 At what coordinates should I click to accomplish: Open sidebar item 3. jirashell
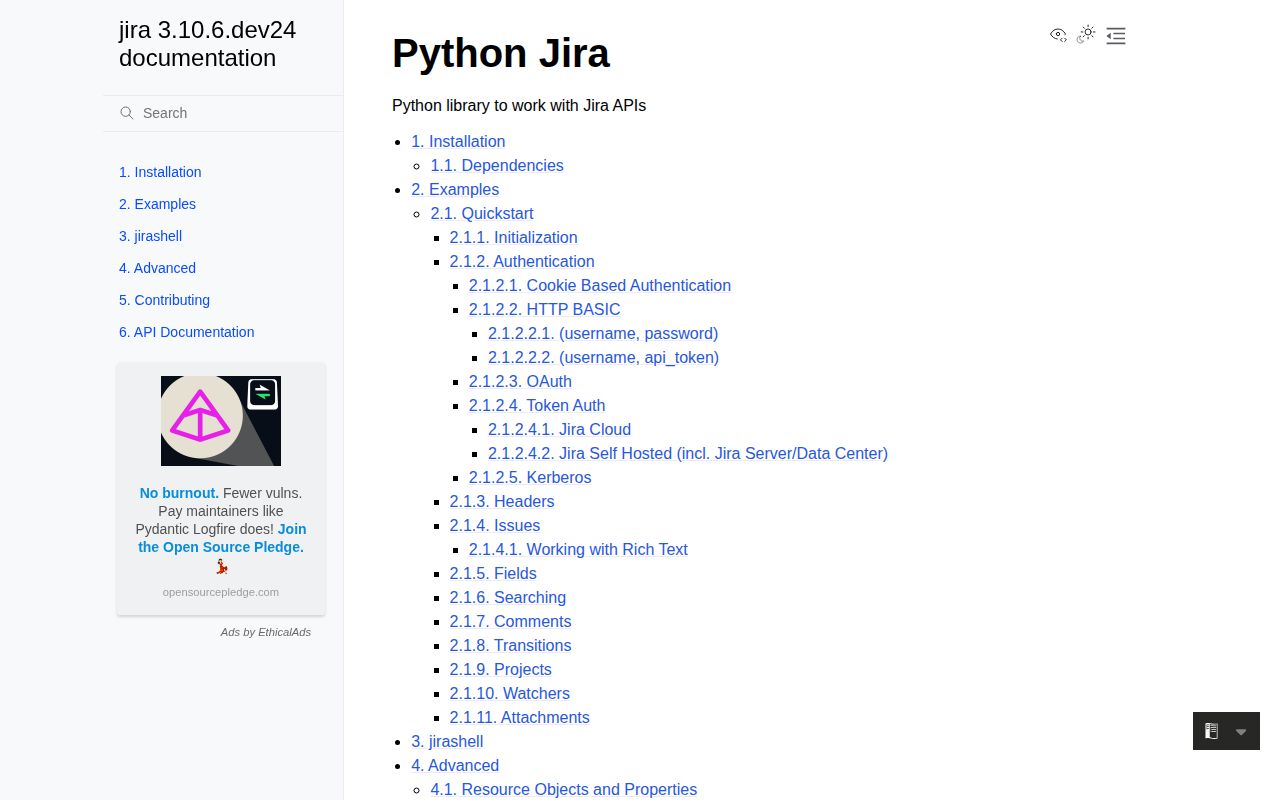150,236
